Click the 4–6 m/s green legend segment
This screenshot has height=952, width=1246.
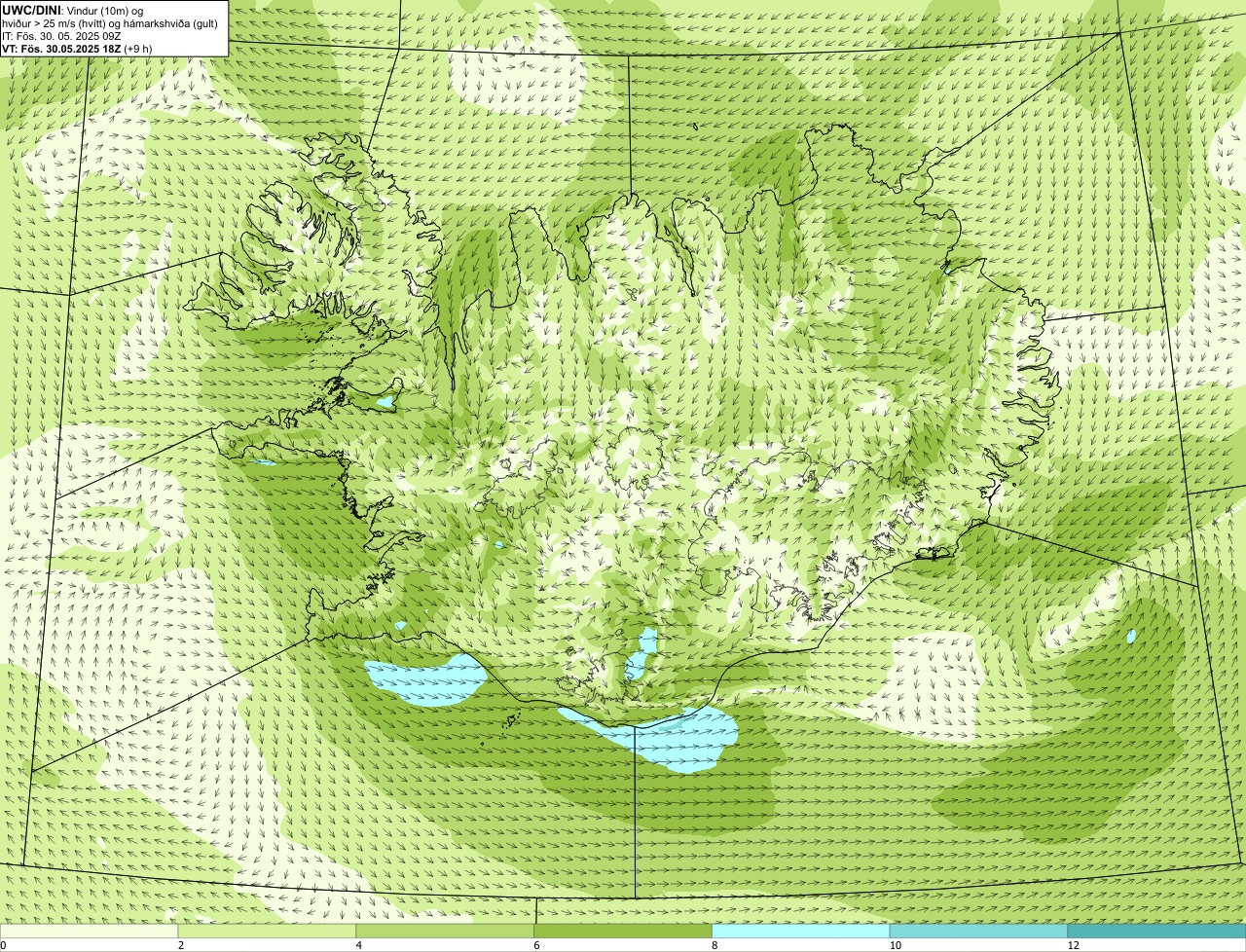point(446,932)
